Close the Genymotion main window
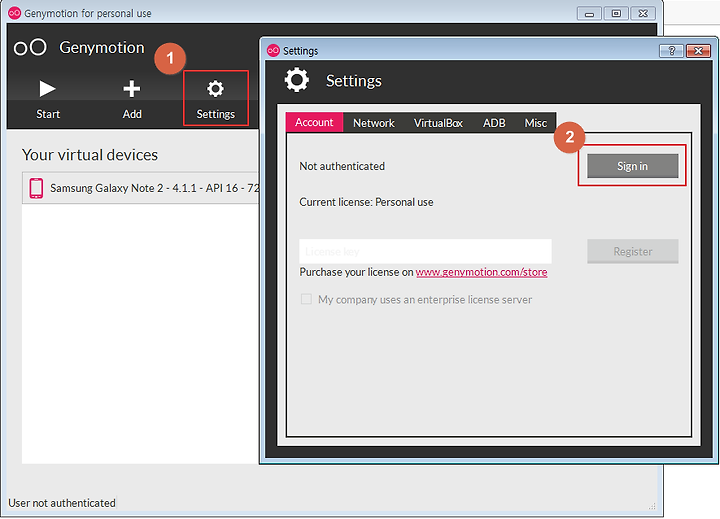720x519 pixels. pyautogui.click(x=643, y=14)
